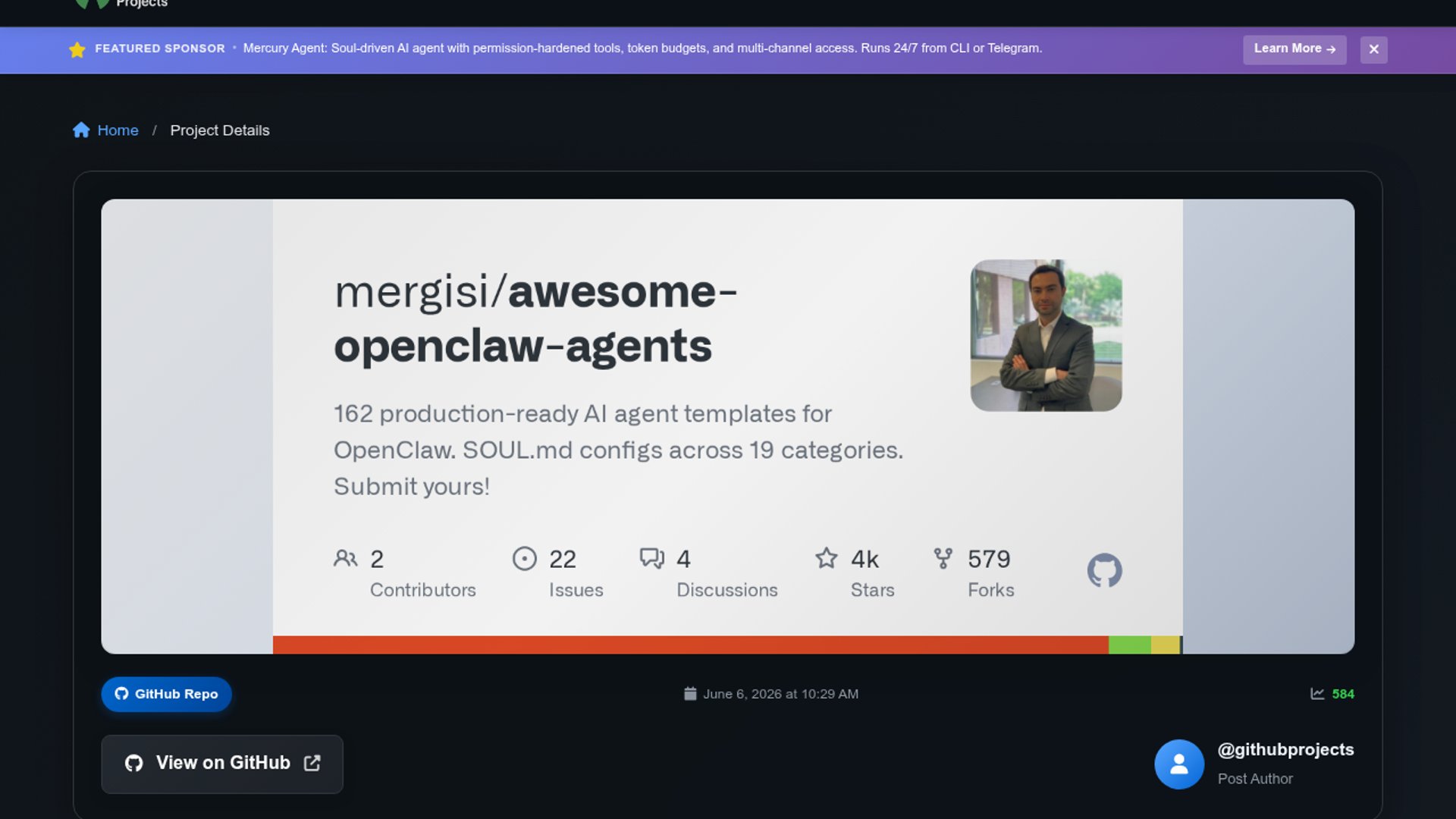Click the Post Author label
This screenshot has height=819, width=1456.
point(1255,779)
